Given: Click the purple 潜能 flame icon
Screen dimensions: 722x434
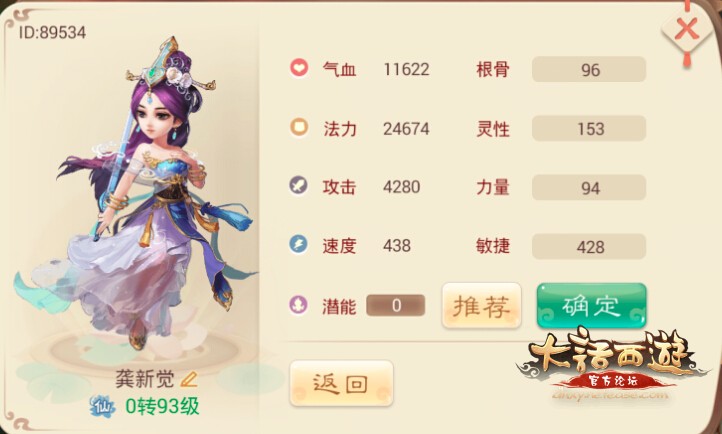Looking at the screenshot, I should pyautogui.click(x=299, y=304).
